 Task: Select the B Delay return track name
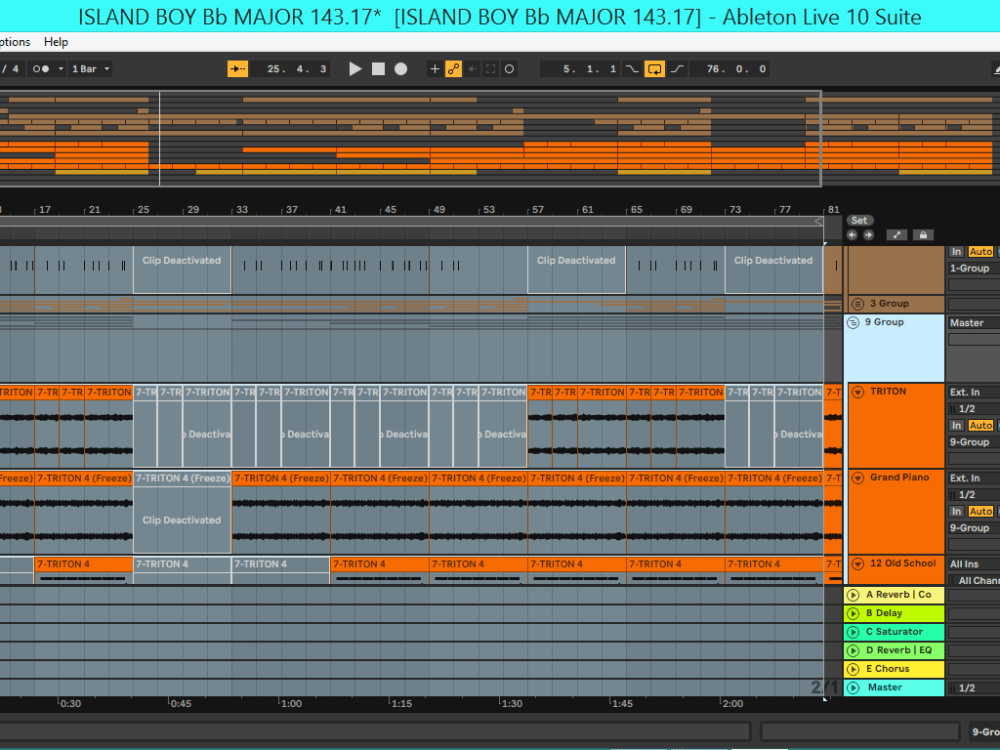[x=884, y=614]
